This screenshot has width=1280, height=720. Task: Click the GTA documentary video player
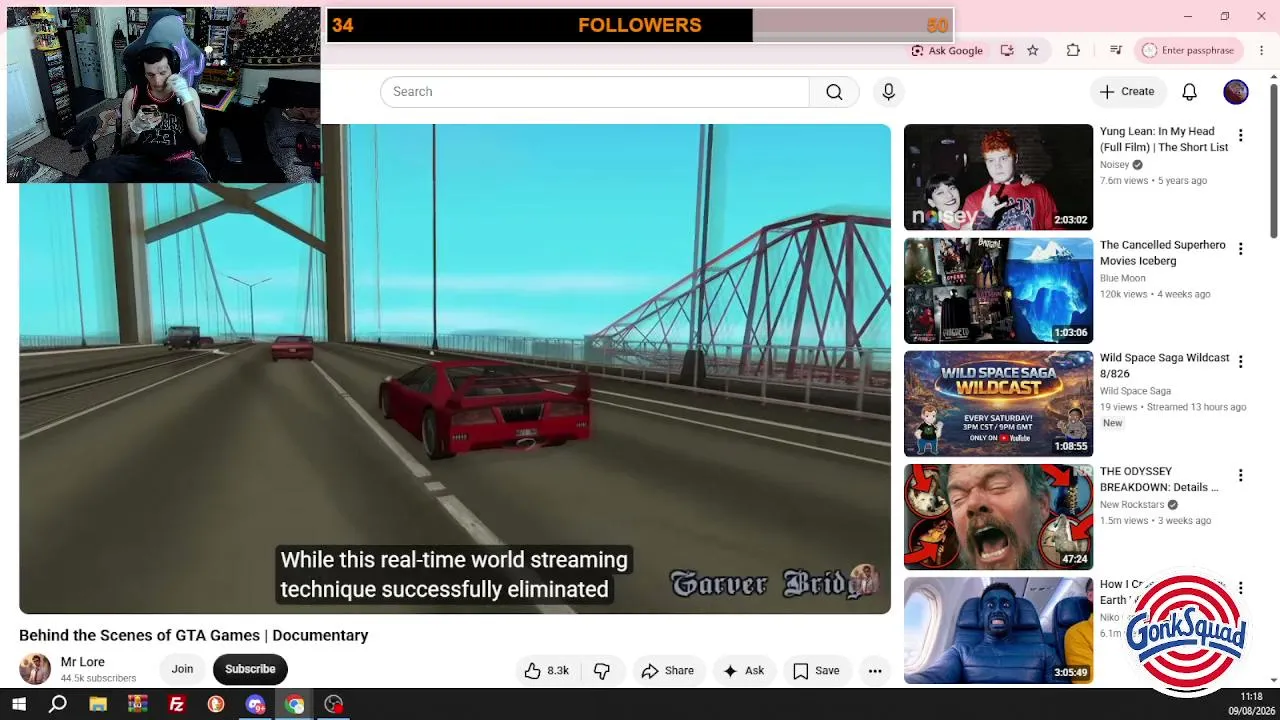(x=455, y=368)
